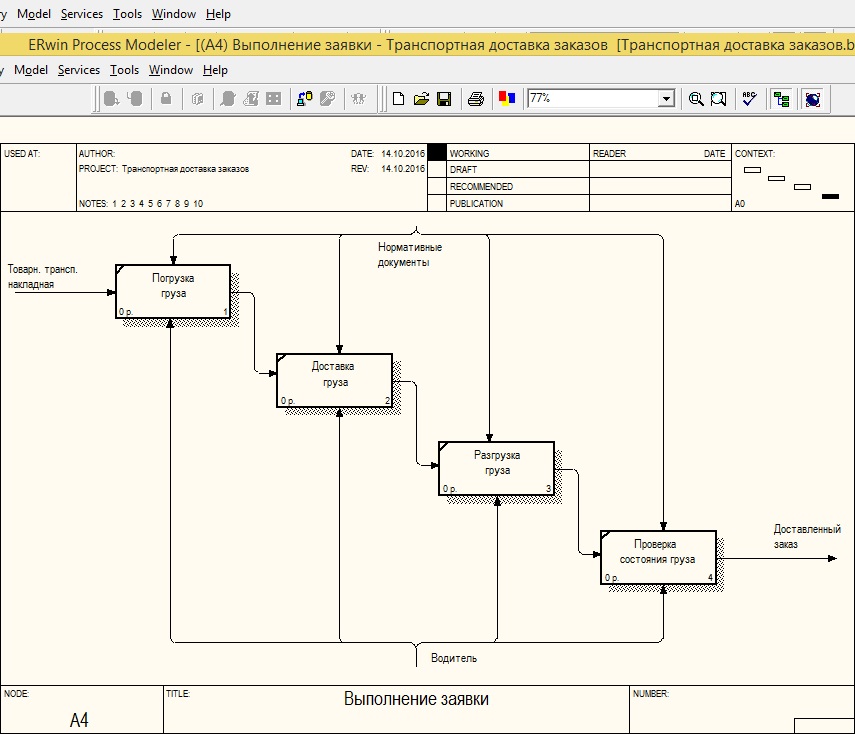Click the New model icon

[x=399, y=99]
